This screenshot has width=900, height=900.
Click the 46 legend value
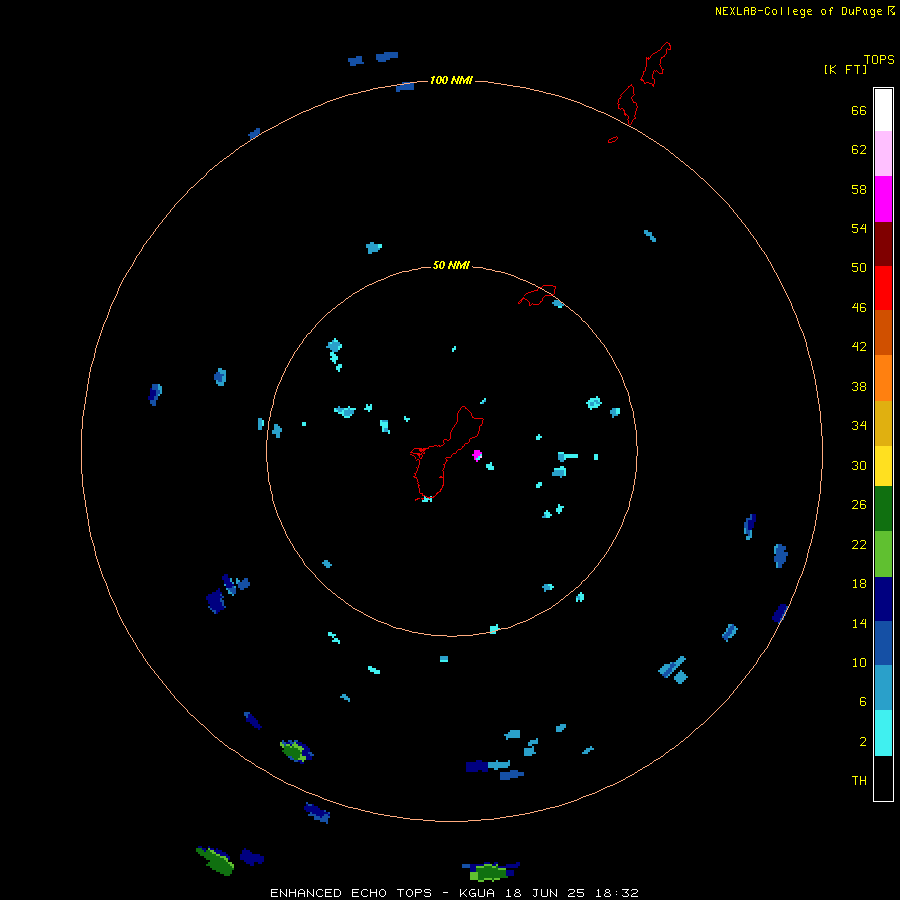click(x=859, y=308)
